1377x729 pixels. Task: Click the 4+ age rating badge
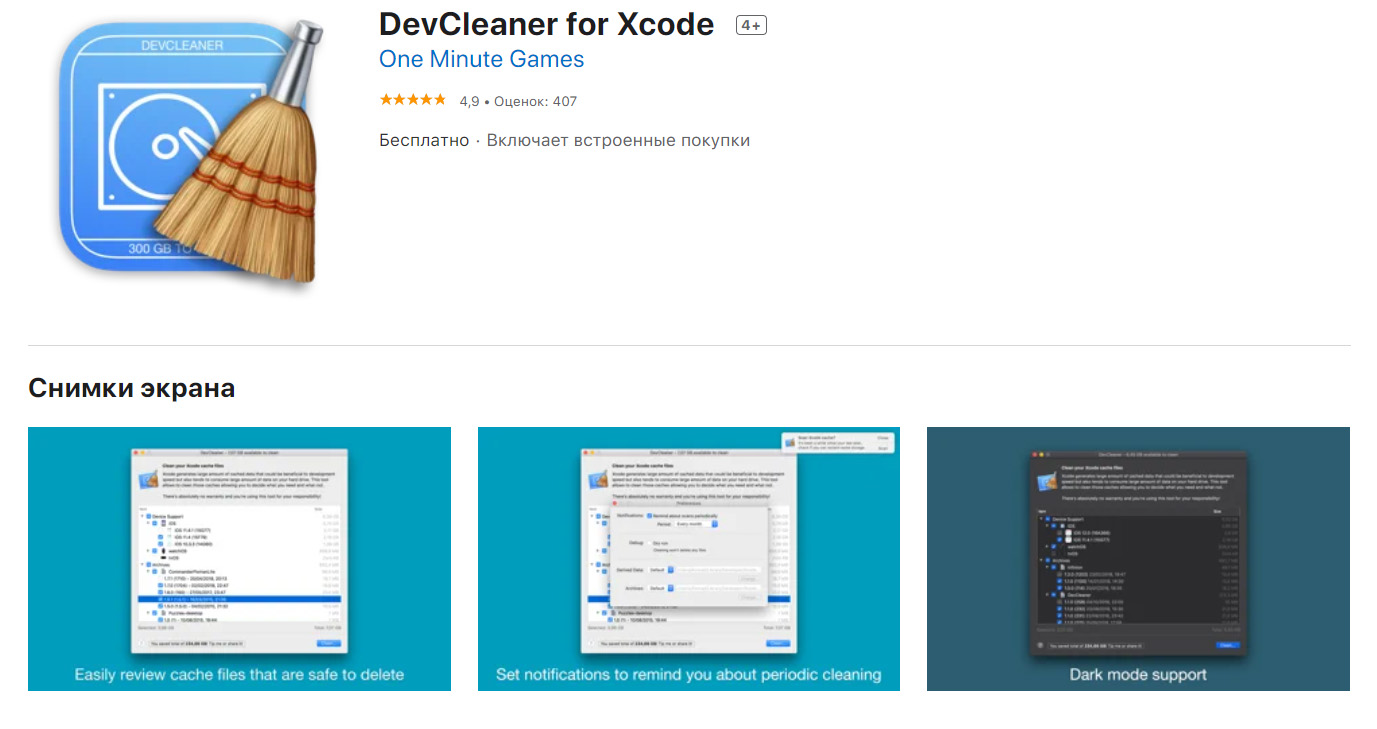[751, 25]
